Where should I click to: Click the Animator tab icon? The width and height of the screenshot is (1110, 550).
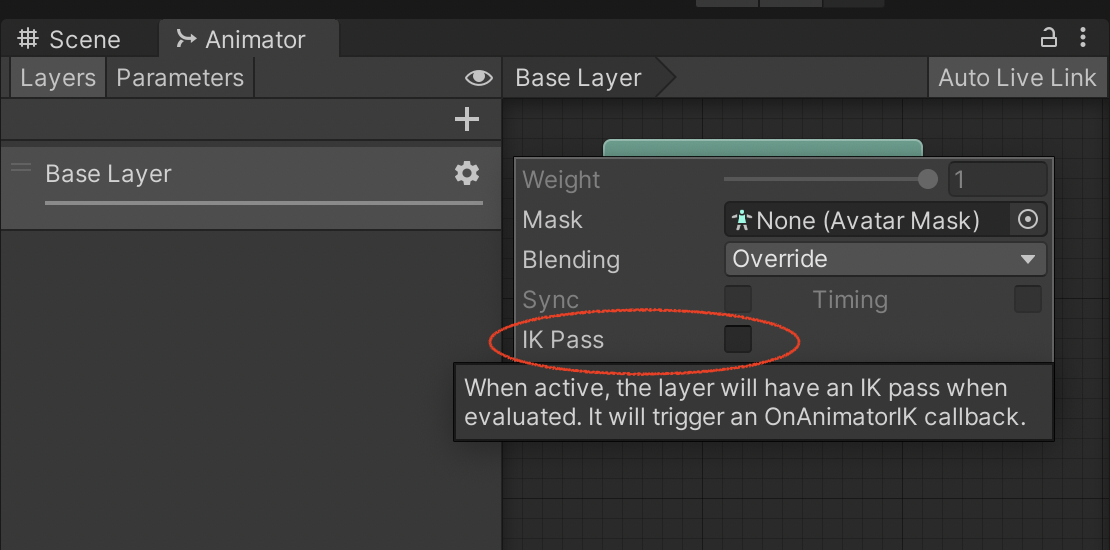(x=186, y=39)
